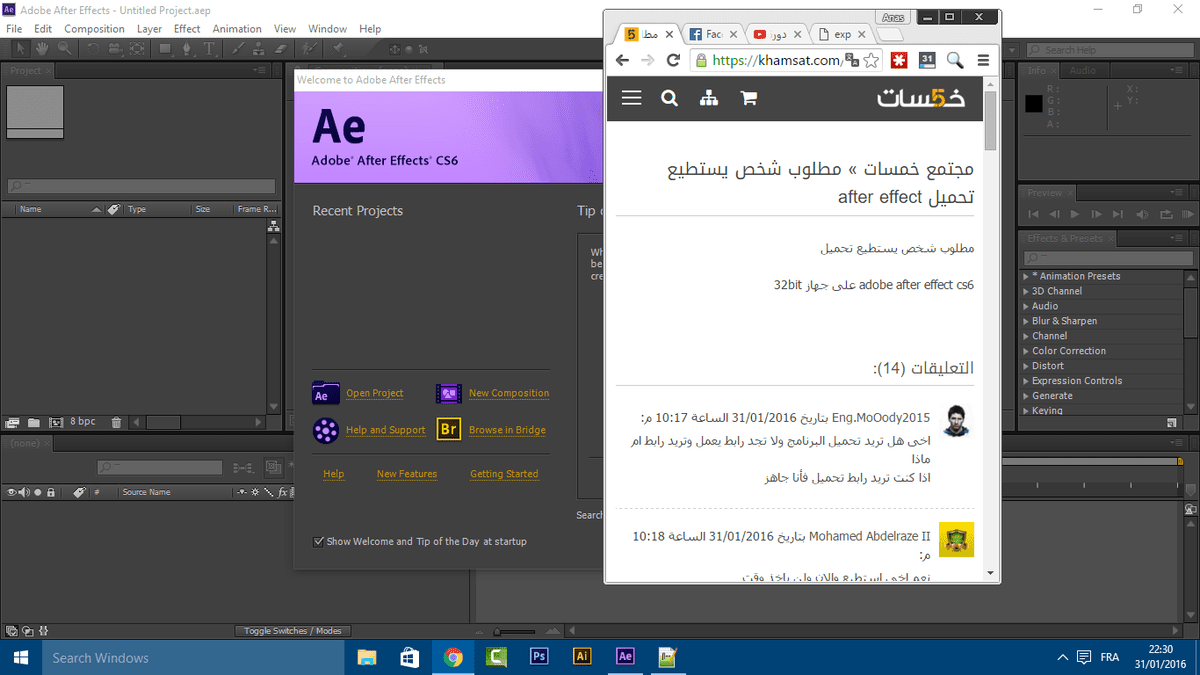Click the shopping cart icon on Khamsat

pos(748,98)
